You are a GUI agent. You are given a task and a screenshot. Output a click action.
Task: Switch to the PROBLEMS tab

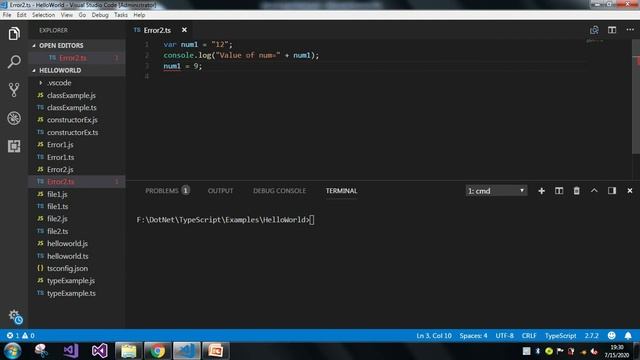167,191
